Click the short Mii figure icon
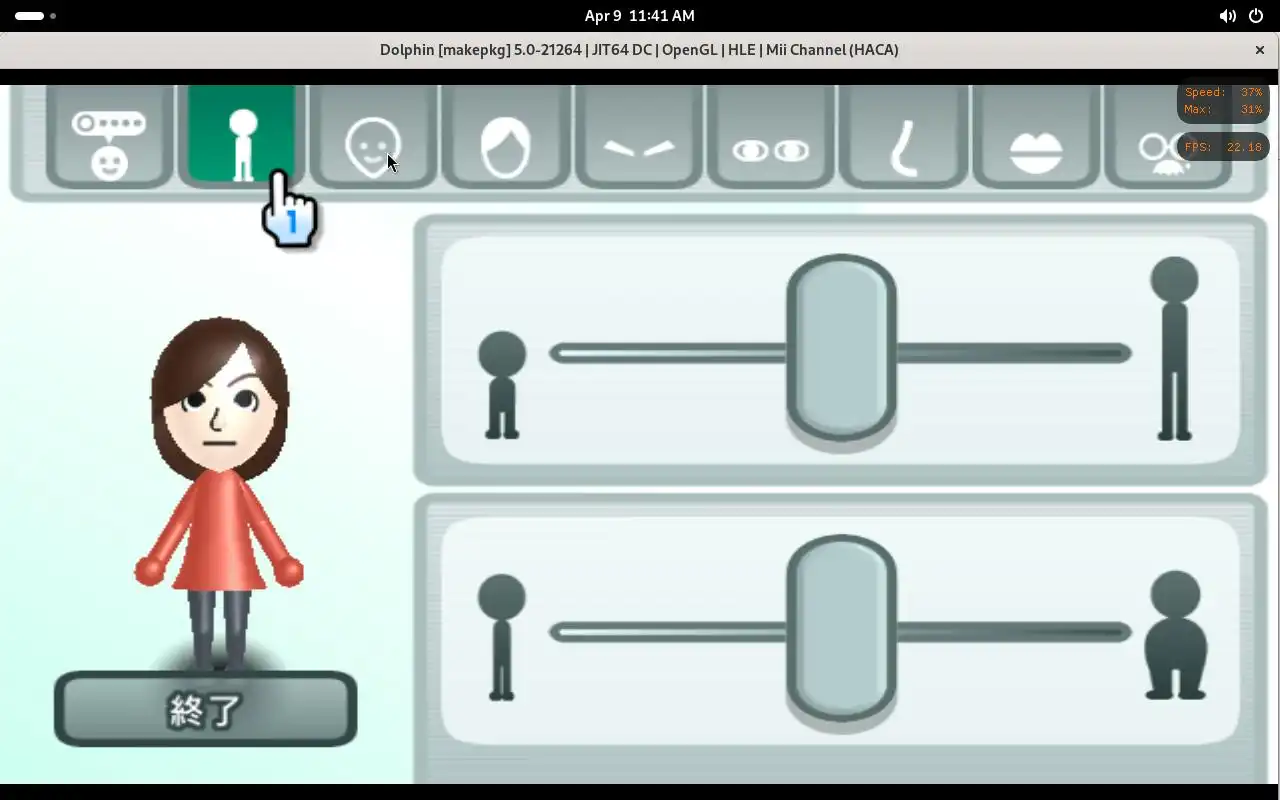Screen dimensions: 1280x800 tap(502, 385)
